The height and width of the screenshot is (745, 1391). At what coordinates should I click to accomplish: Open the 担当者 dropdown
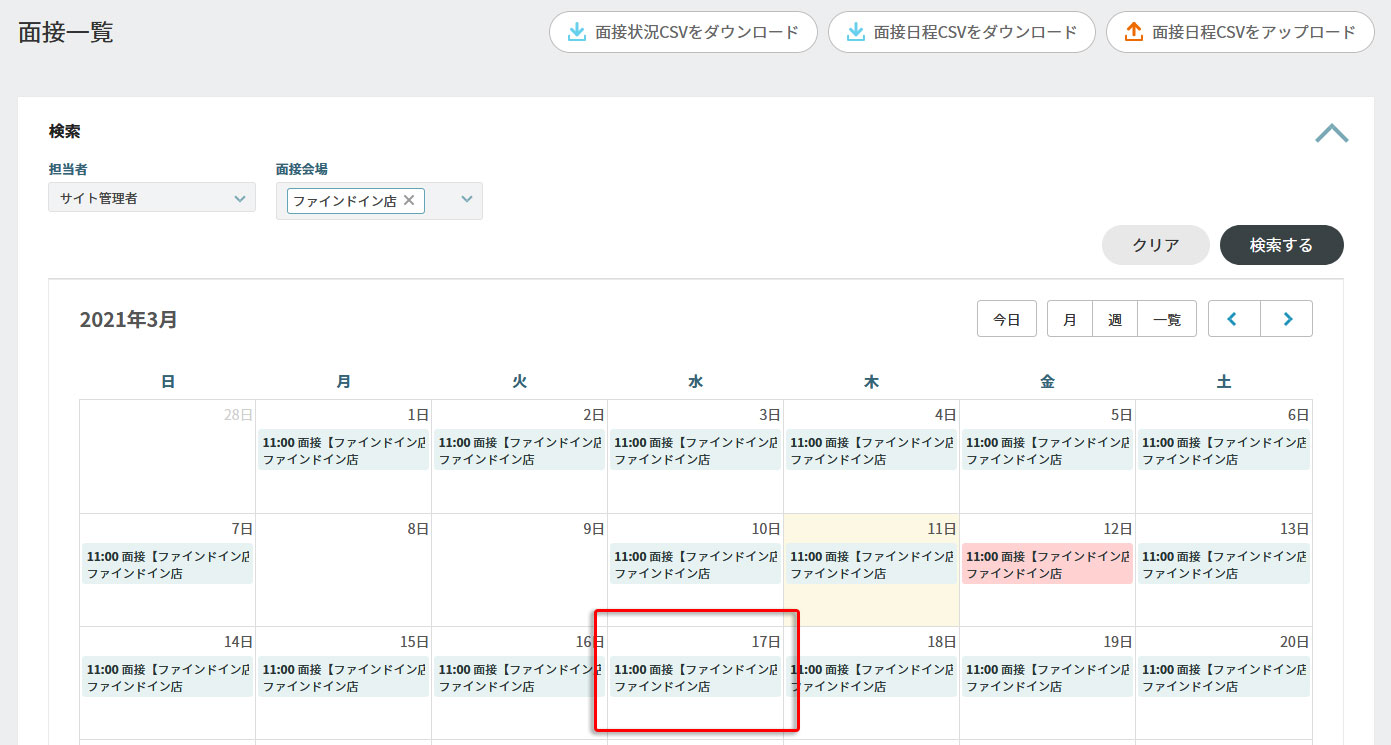(x=152, y=198)
